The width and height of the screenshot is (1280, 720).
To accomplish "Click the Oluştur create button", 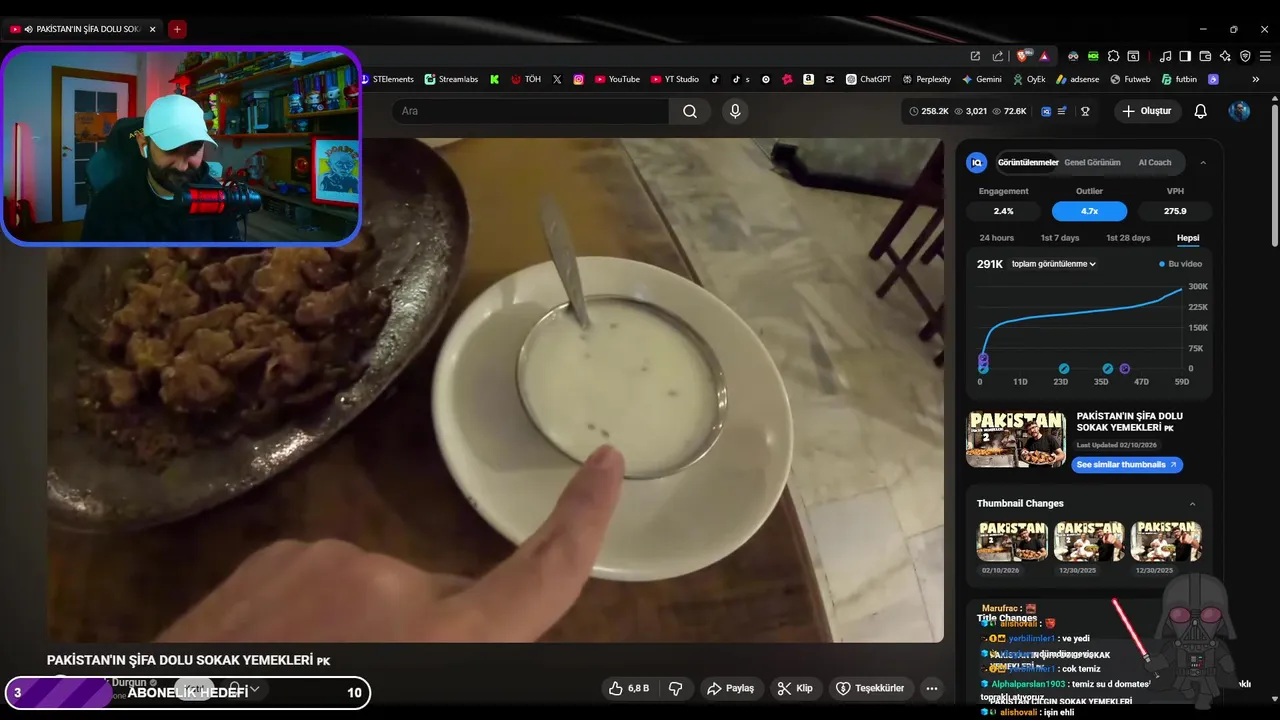I will [x=1146, y=111].
